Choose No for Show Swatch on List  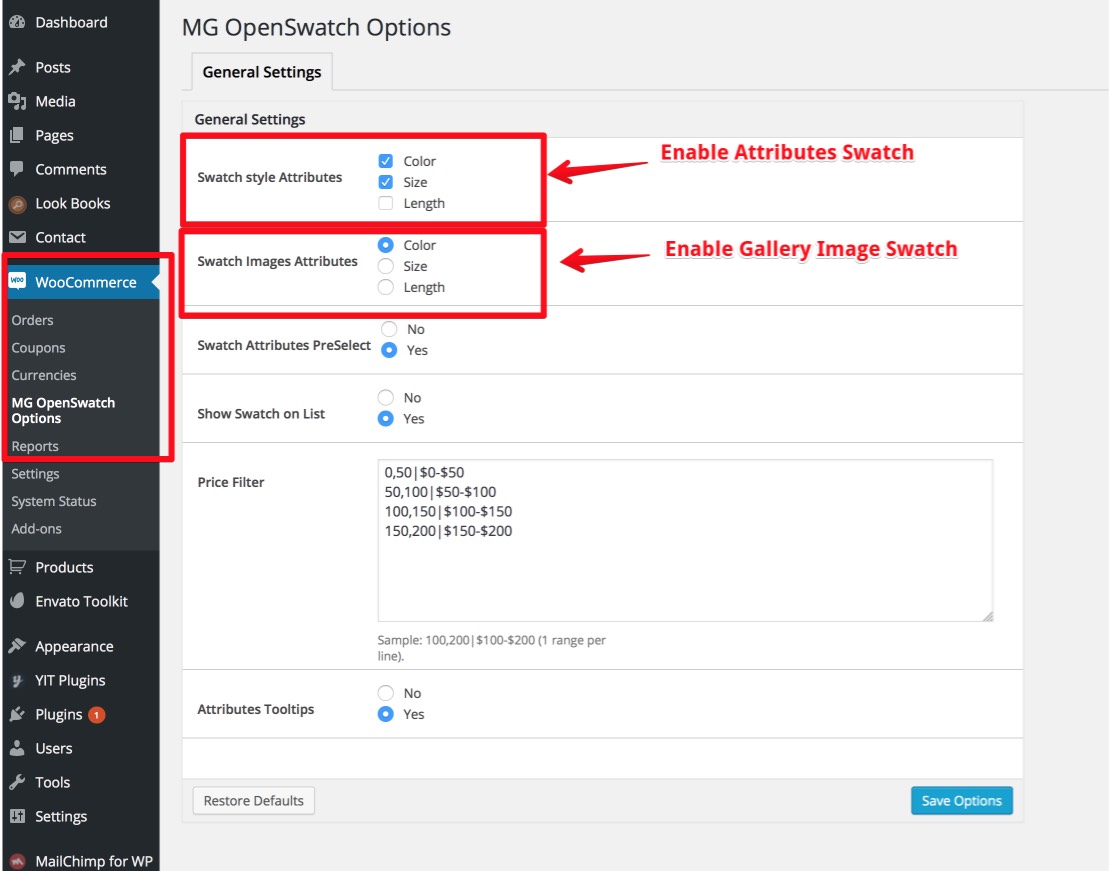385,398
